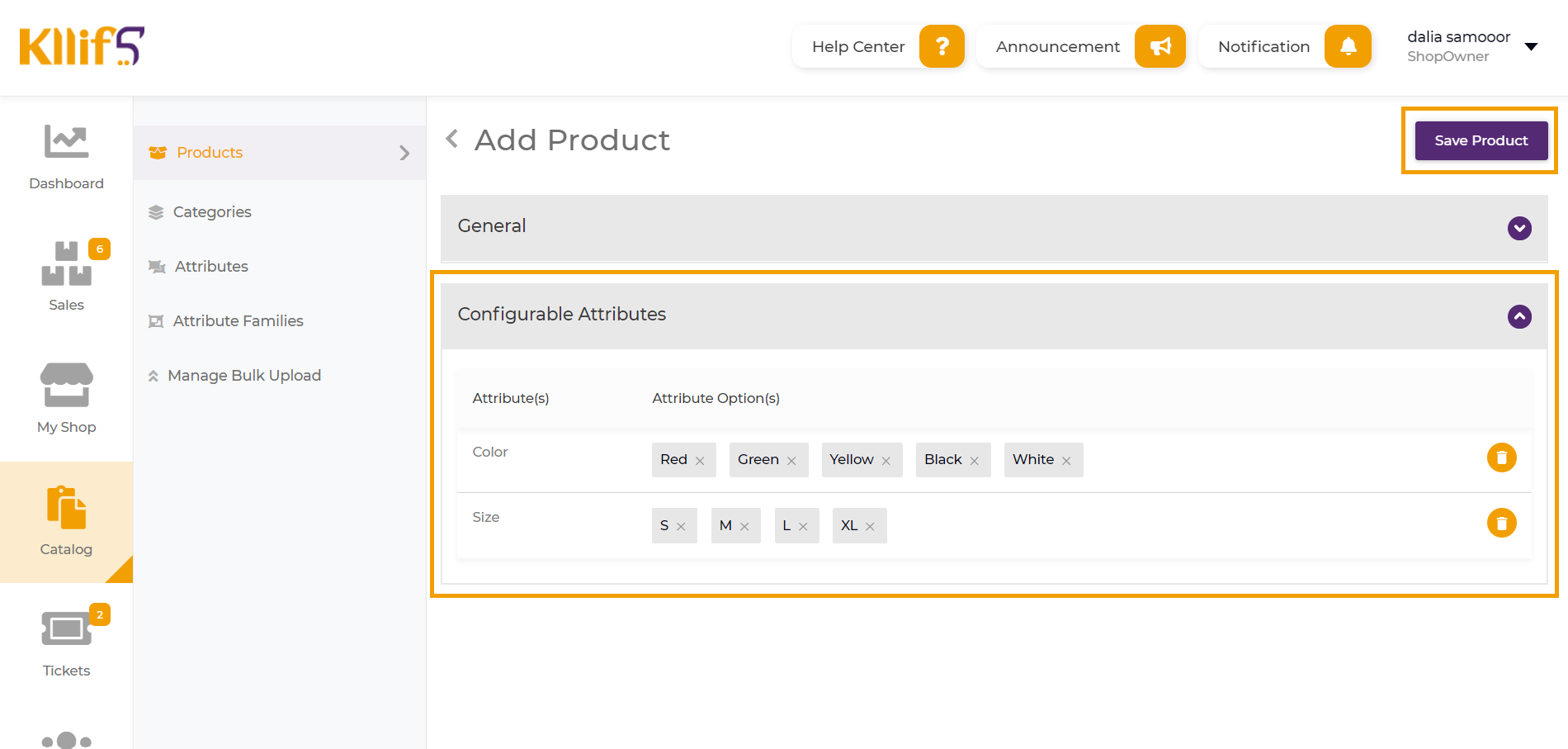Viewport: 1568px width, 749px height.
Task: Click the Save Product button
Action: 1481,140
